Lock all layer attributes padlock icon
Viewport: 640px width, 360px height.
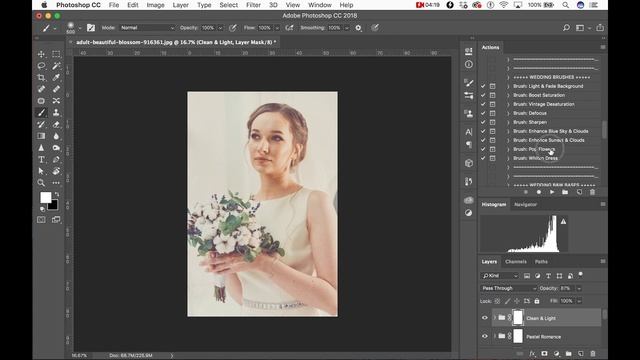tap(537, 301)
